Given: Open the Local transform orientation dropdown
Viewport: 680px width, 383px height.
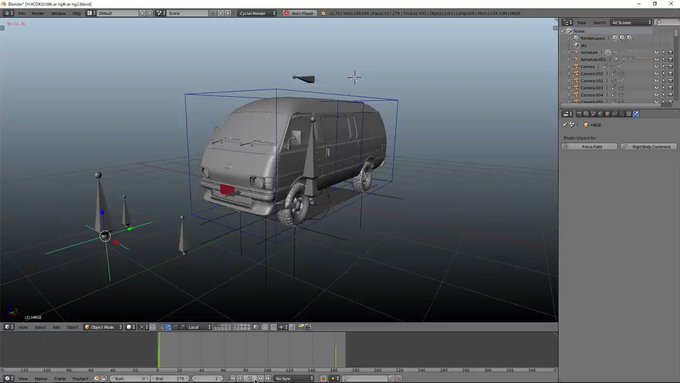Looking at the screenshot, I should click(x=199, y=327).
